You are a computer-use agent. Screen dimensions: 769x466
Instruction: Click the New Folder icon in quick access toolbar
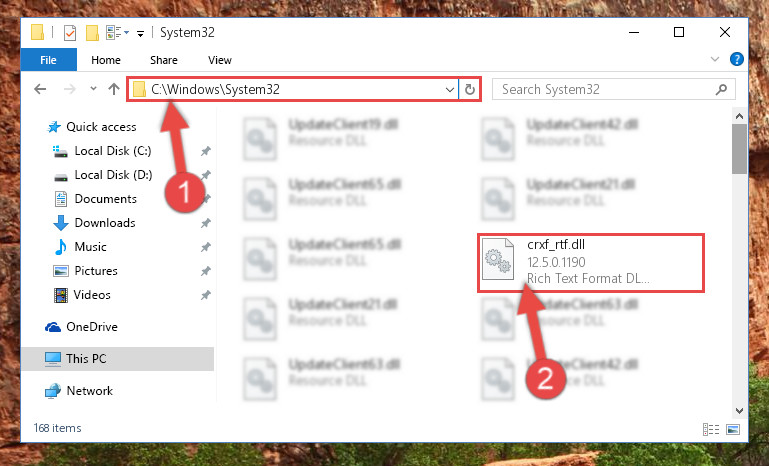[x=92, y=33]
